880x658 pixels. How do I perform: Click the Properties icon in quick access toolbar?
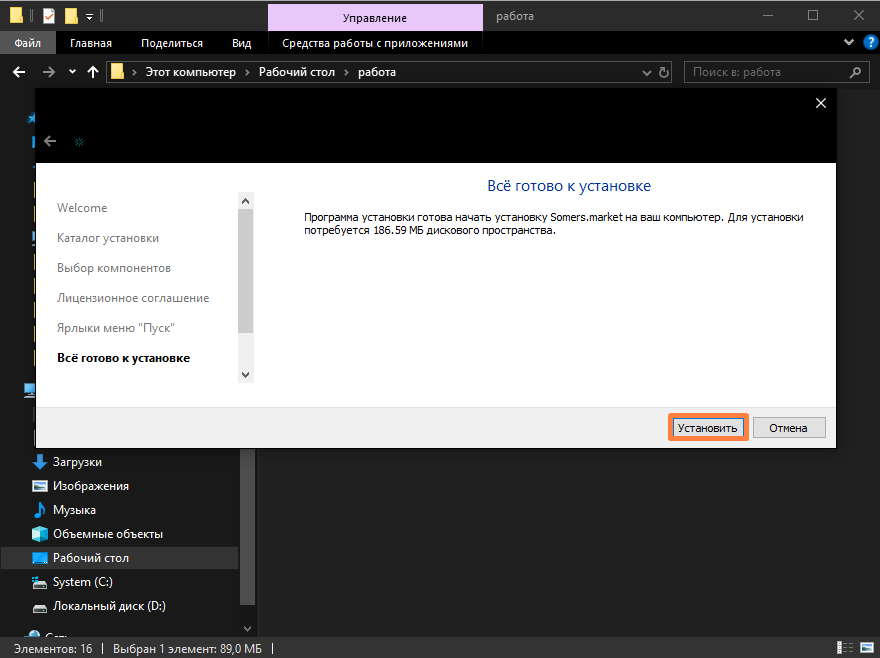pyautogui.click(x=49, y=16)
